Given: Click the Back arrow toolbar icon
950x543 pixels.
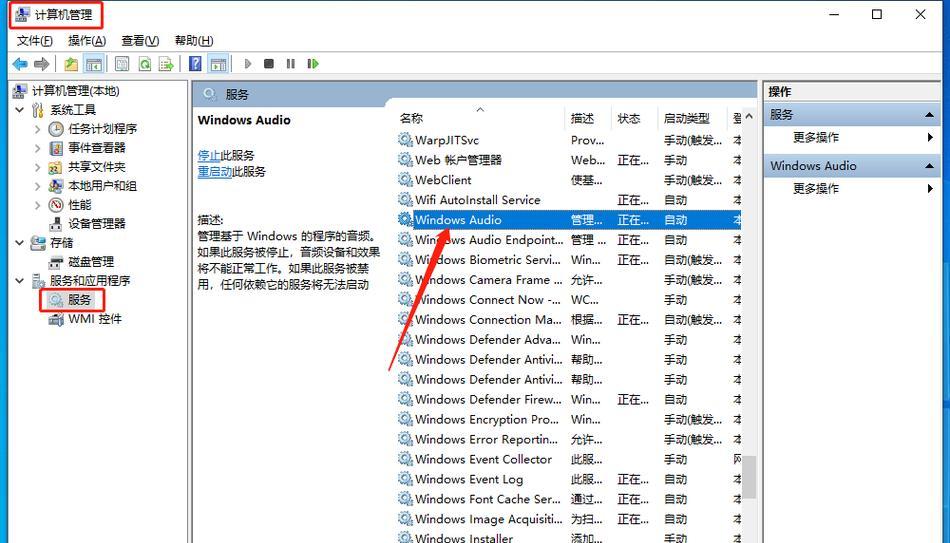Looking at the screenshot, I should 20,64.
